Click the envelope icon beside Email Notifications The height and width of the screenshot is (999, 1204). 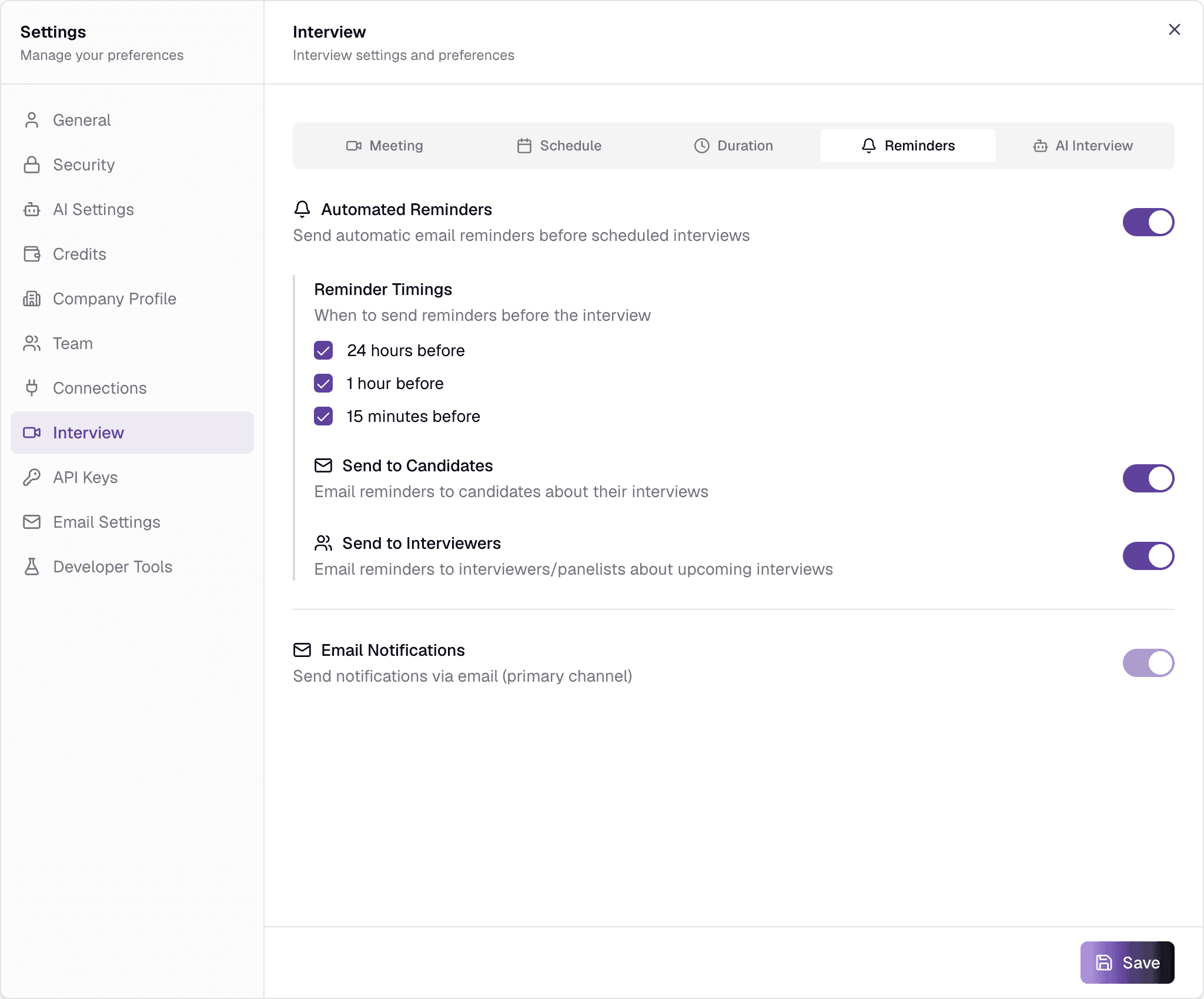(302, 650)
